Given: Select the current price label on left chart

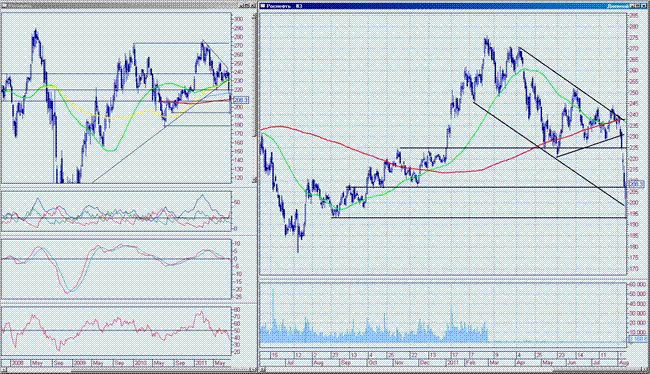Looking at the screenshot, I should (241, 100).
